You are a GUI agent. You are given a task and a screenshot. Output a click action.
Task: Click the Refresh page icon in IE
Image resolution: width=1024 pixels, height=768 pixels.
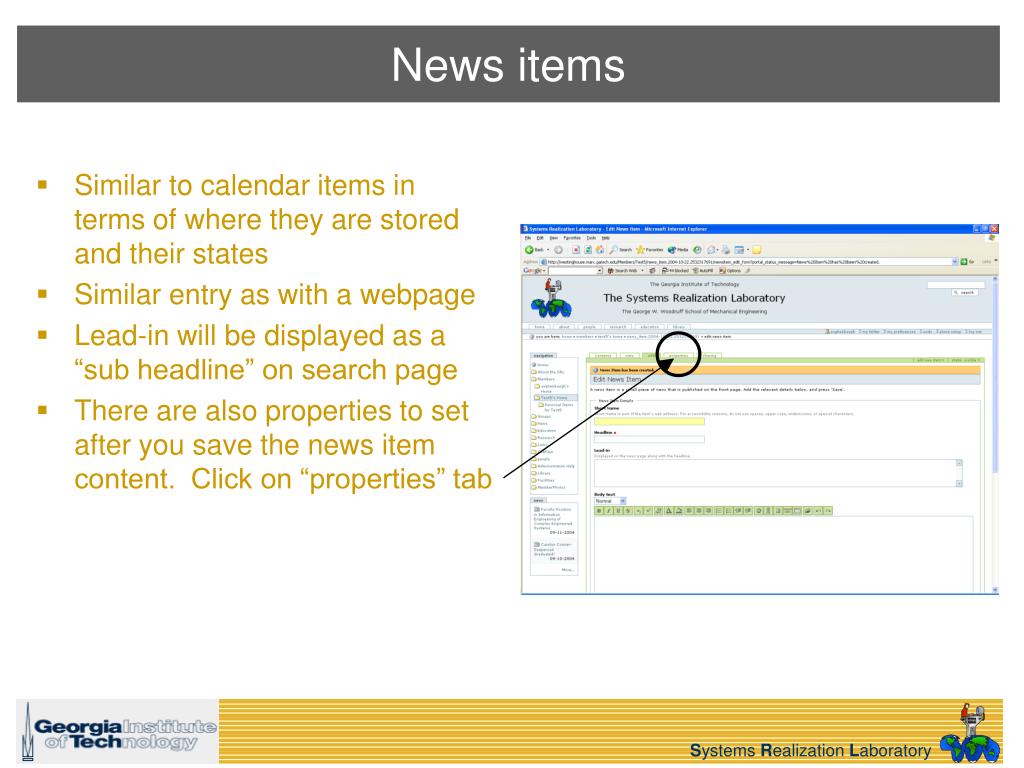point(588,249)
